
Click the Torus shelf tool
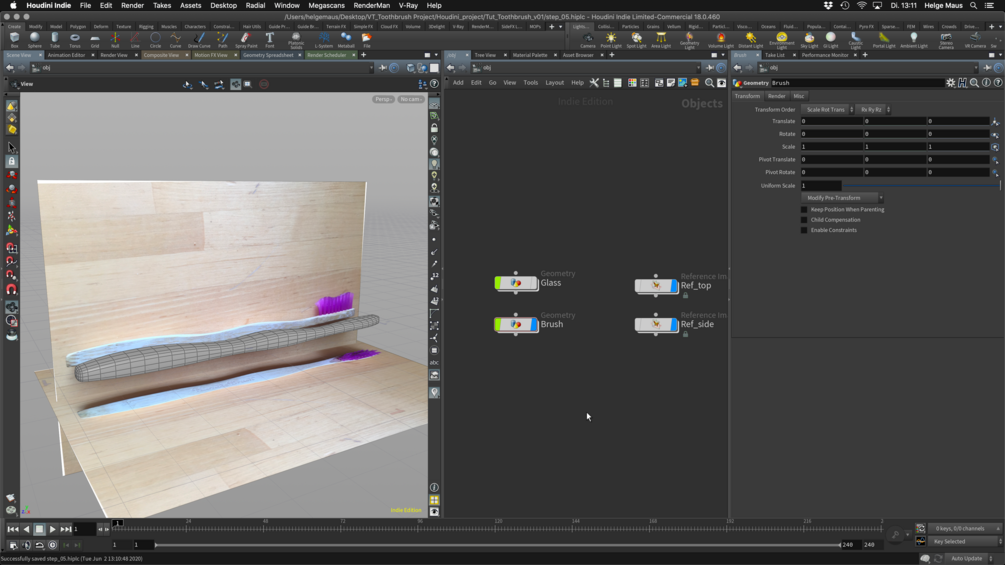[75, 39]
